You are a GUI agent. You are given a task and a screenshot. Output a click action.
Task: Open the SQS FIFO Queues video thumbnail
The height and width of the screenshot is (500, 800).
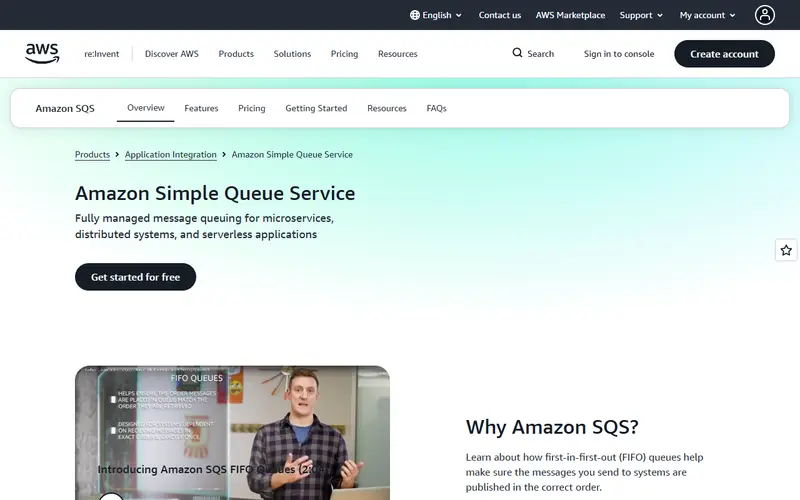[232, 433]
